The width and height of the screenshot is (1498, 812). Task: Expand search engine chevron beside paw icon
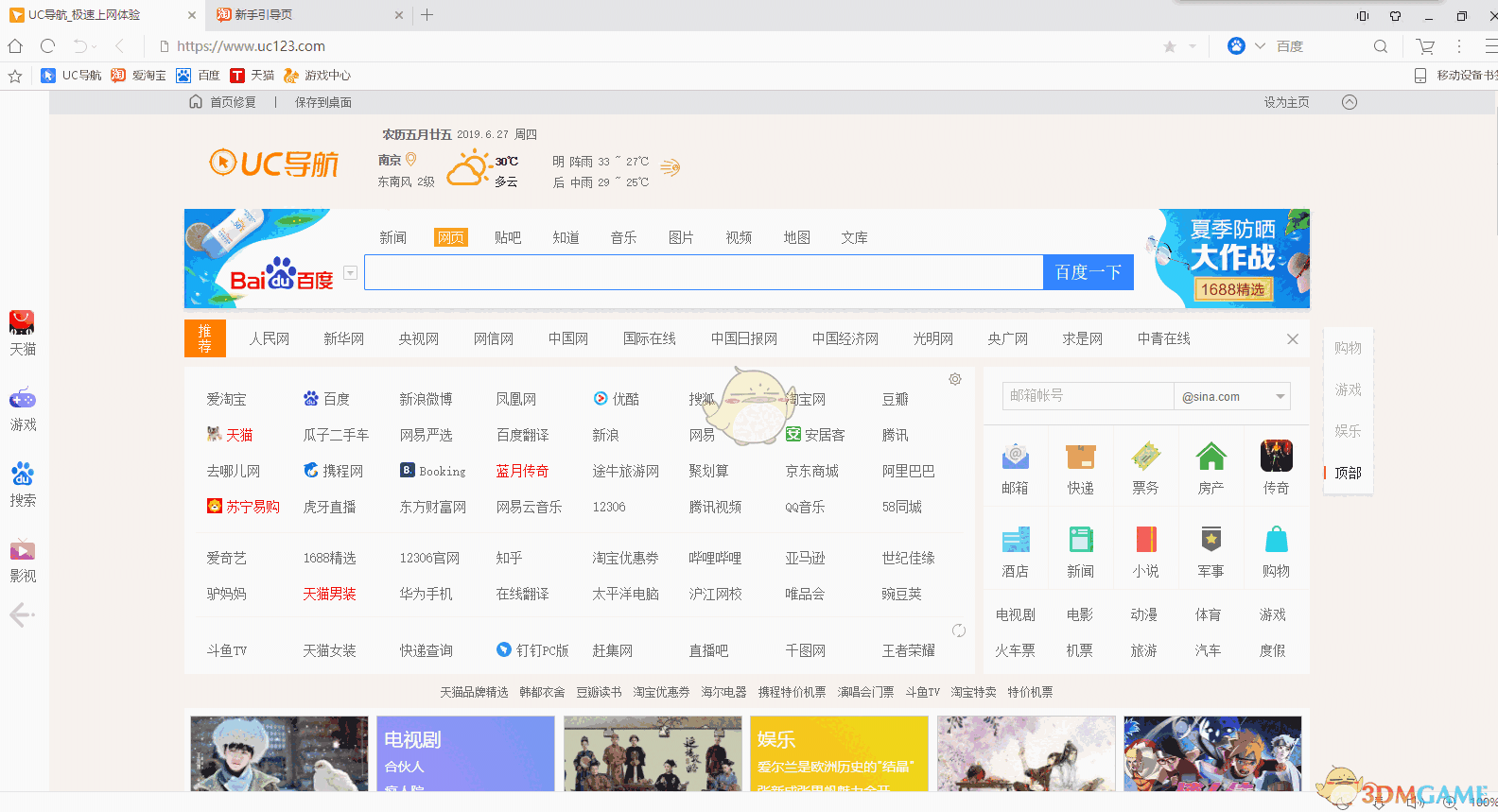click(1260, 46)
